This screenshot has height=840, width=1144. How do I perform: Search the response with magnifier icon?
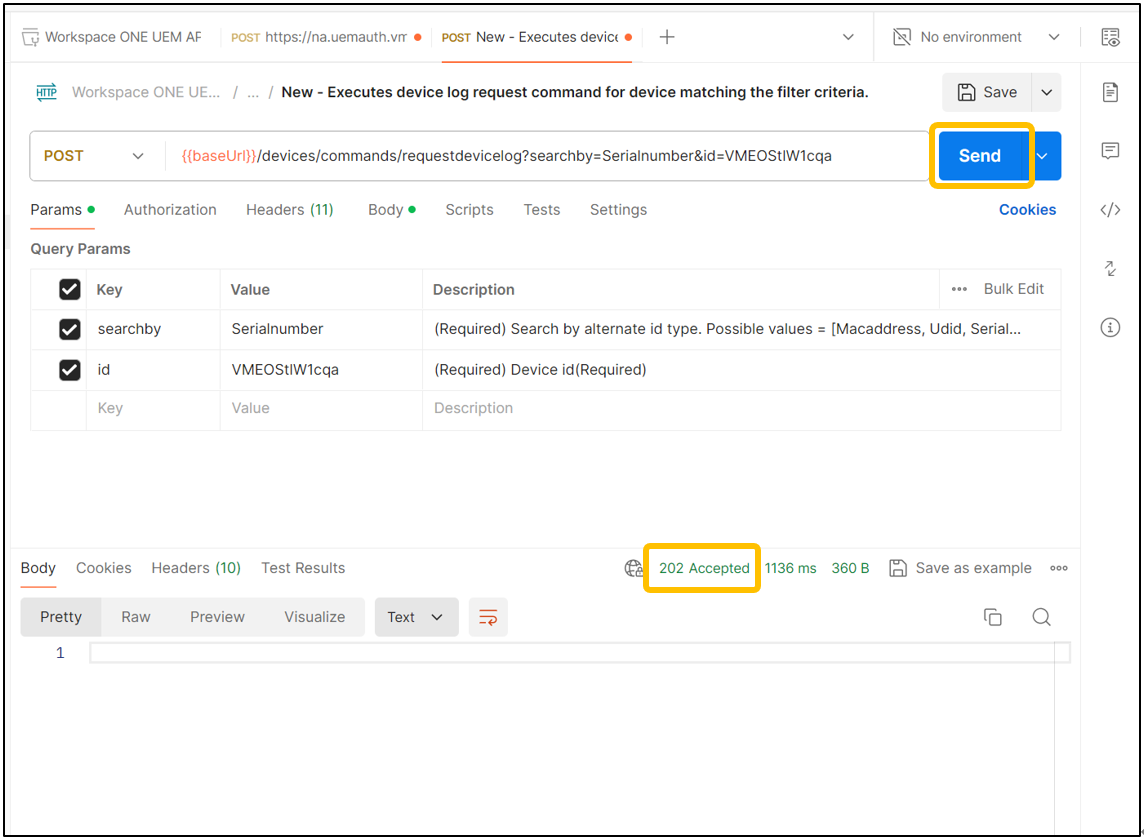(x=1041, y=617)
